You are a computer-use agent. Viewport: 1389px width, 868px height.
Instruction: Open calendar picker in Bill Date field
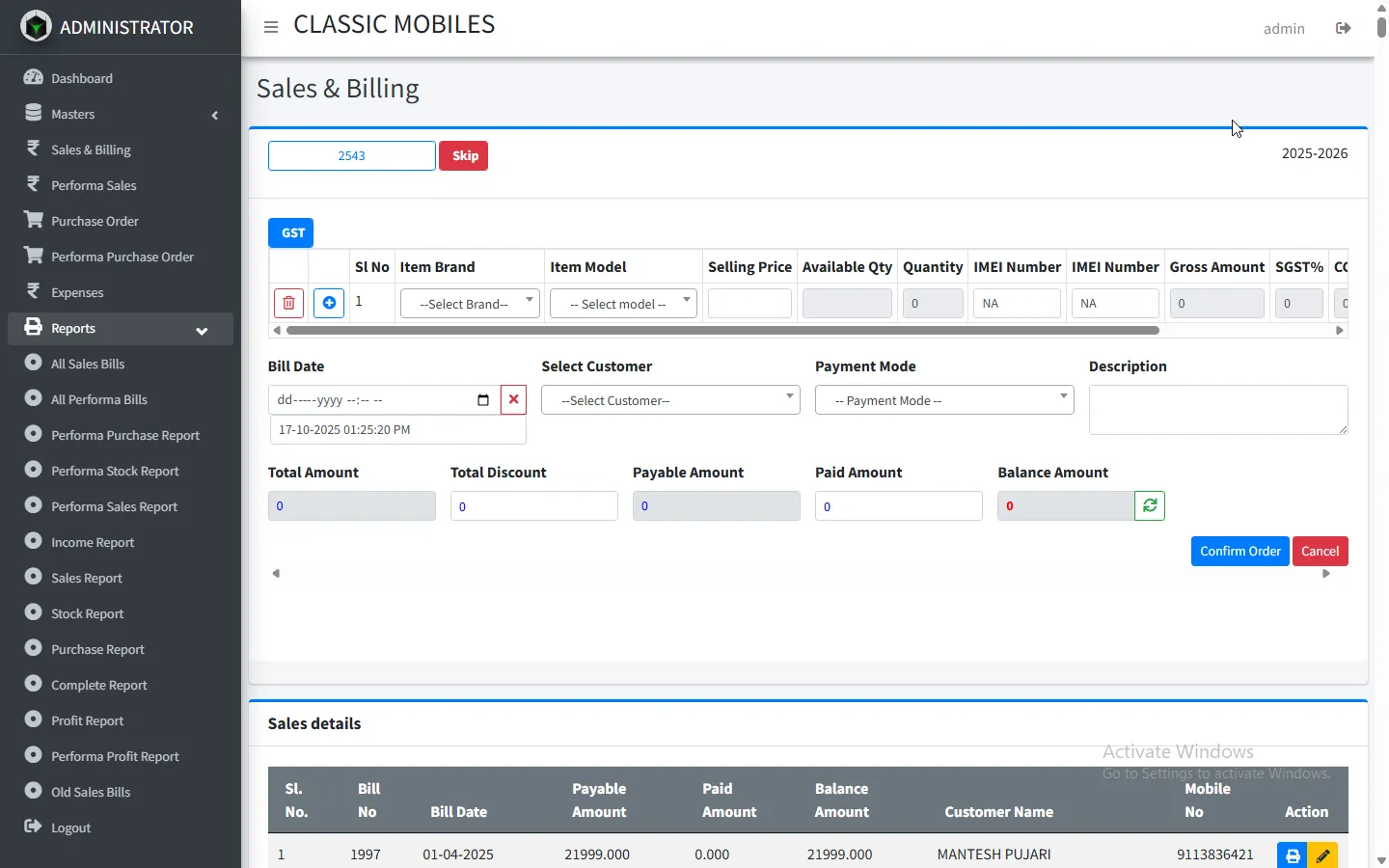(x=483, y=400)
